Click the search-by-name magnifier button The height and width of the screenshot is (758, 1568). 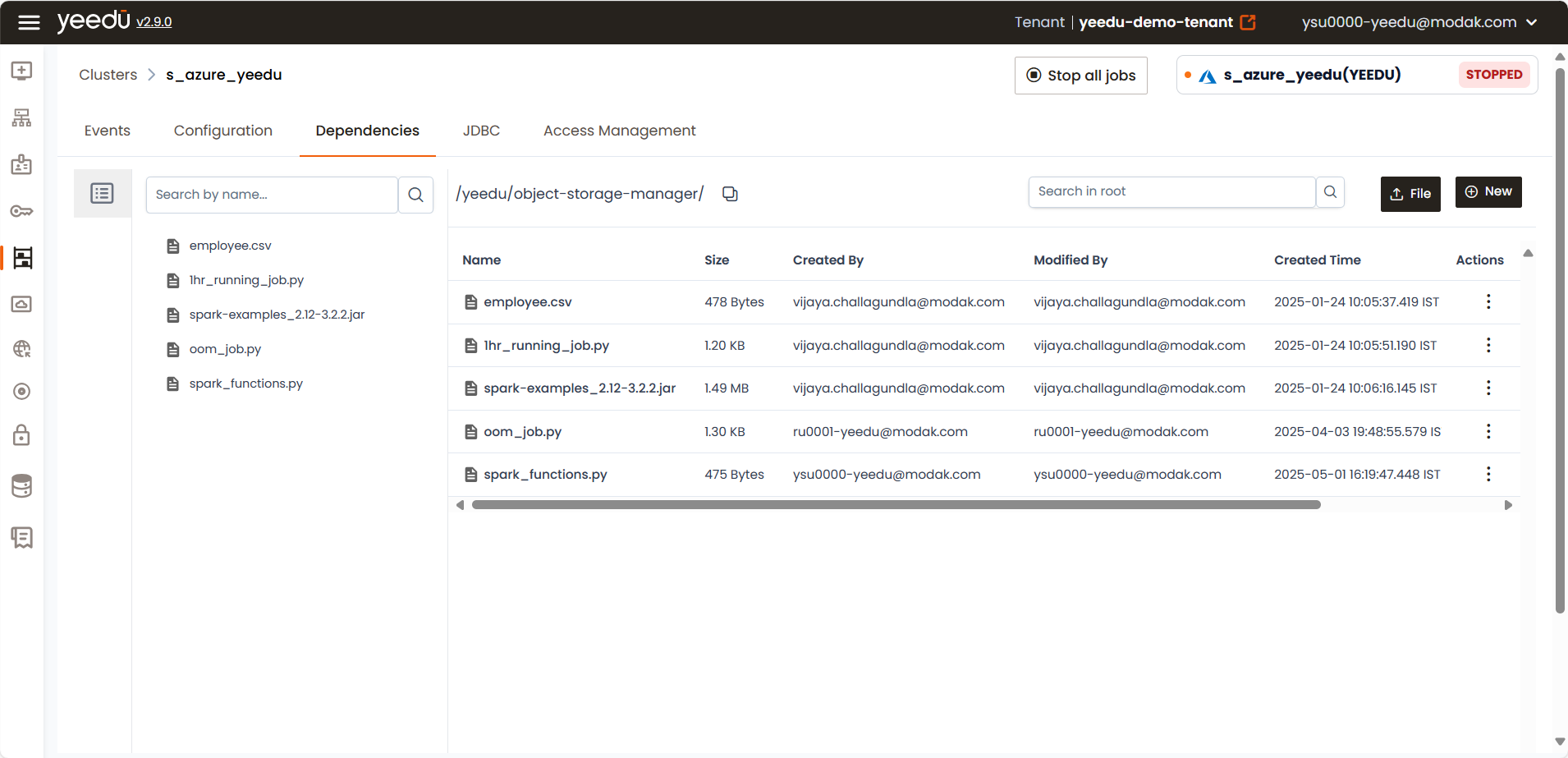coord(416,195)
